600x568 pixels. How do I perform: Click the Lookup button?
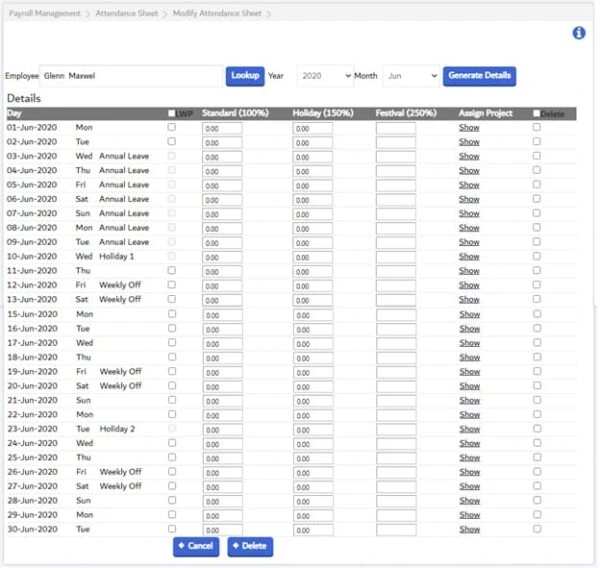(245, 76)
